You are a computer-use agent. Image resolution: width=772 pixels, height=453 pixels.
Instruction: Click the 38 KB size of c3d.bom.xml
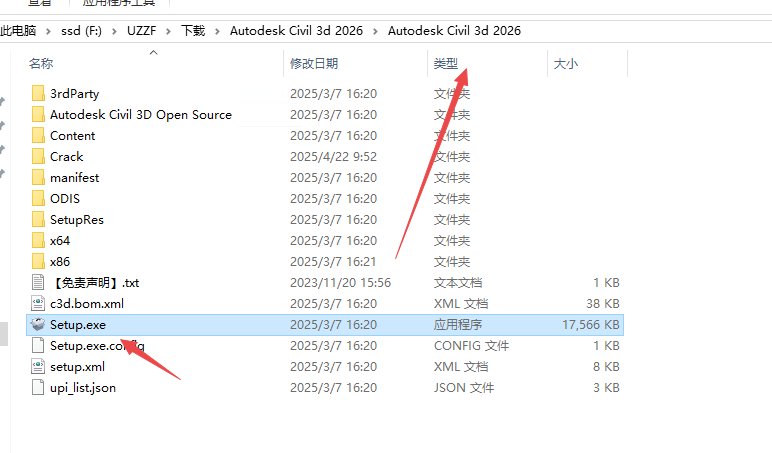(x=603, y=304)
